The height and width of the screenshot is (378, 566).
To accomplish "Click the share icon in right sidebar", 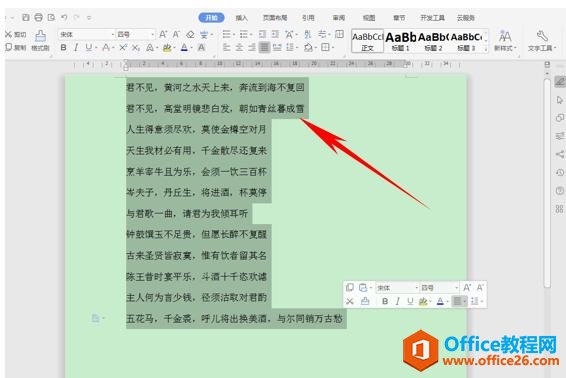I will click(x=560, y=154).
